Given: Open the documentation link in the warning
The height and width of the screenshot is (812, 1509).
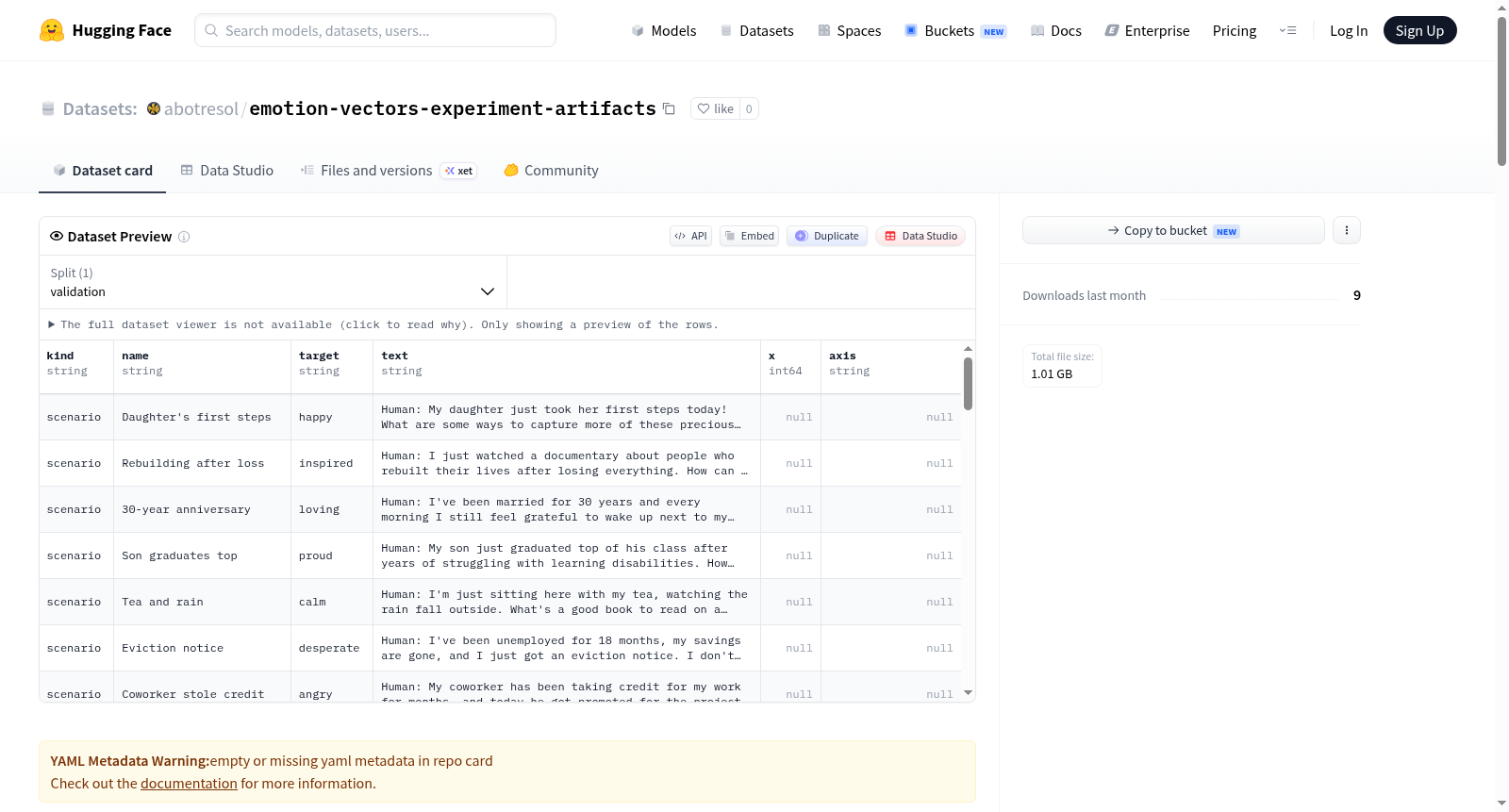Looking at the screenshot, I should (189, 784).
